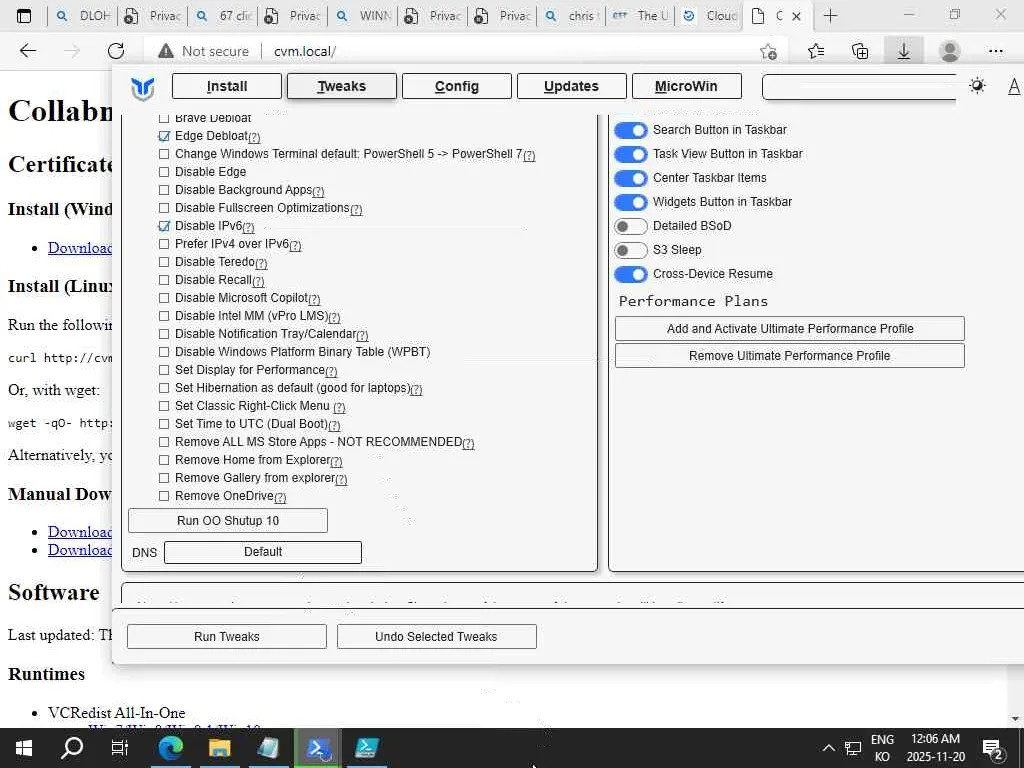
Task: Enable the S3 Sleep toggle
Action: click(x=631, y=250)
